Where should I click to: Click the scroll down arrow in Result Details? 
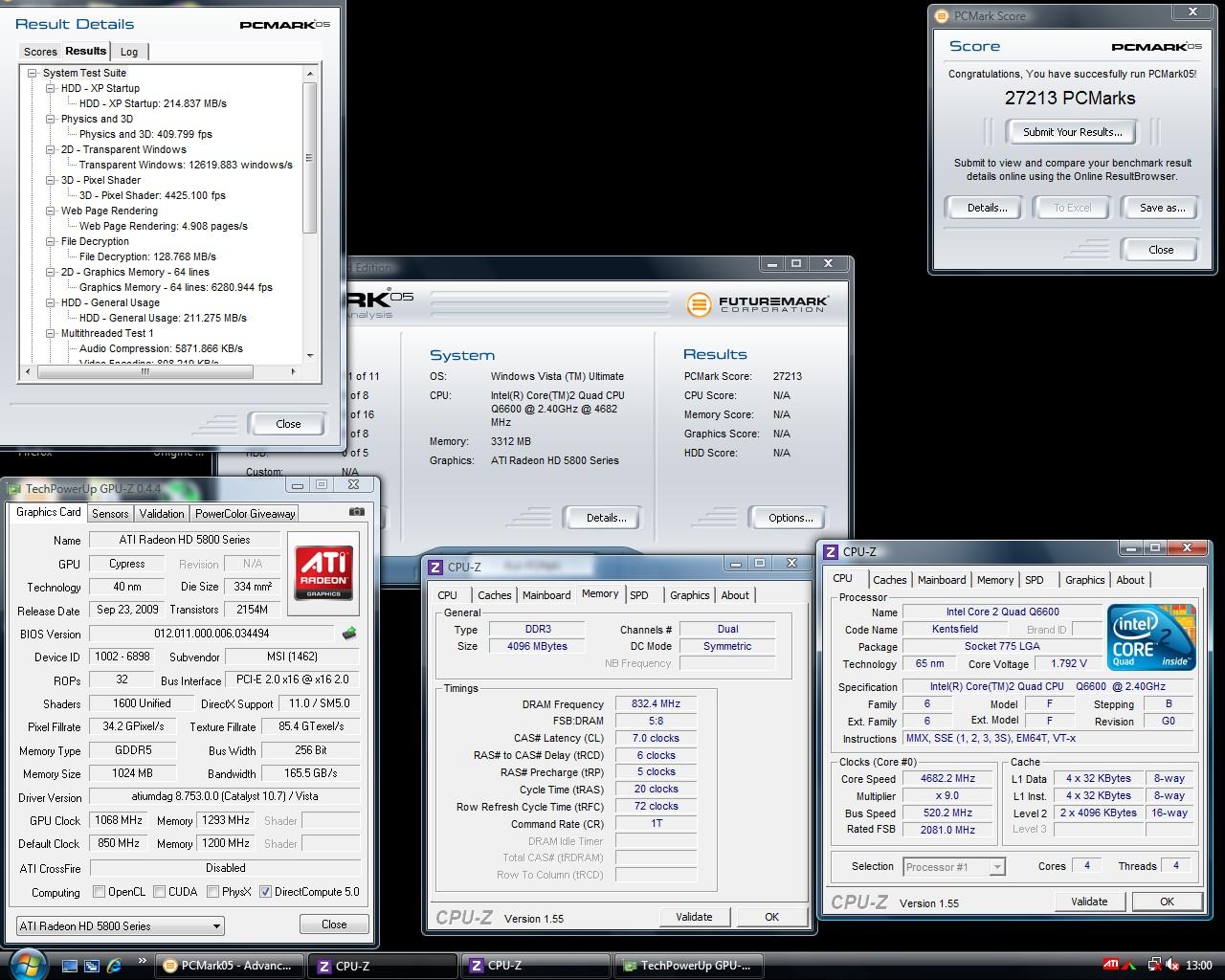point(309,356)
